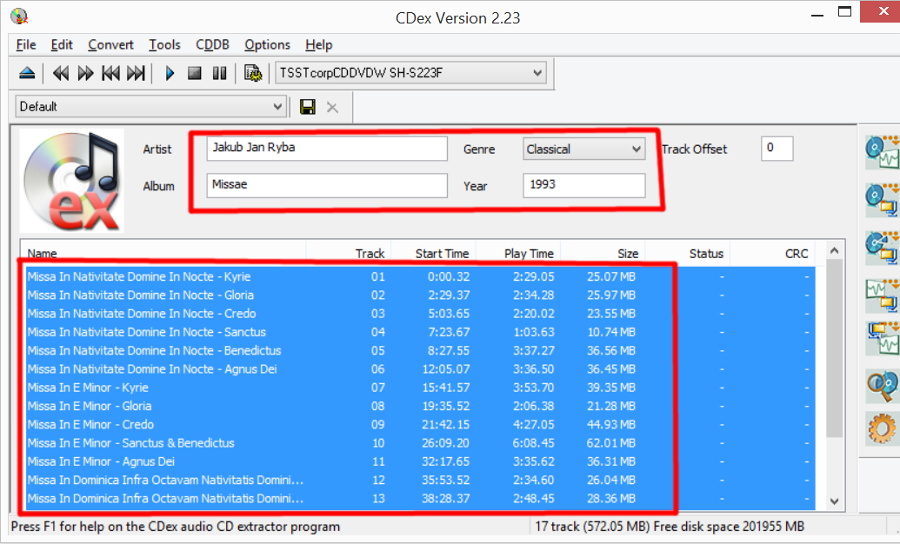Click Extract CD tracks to WAV icon
Screen dimensions: 900x544
881,151
